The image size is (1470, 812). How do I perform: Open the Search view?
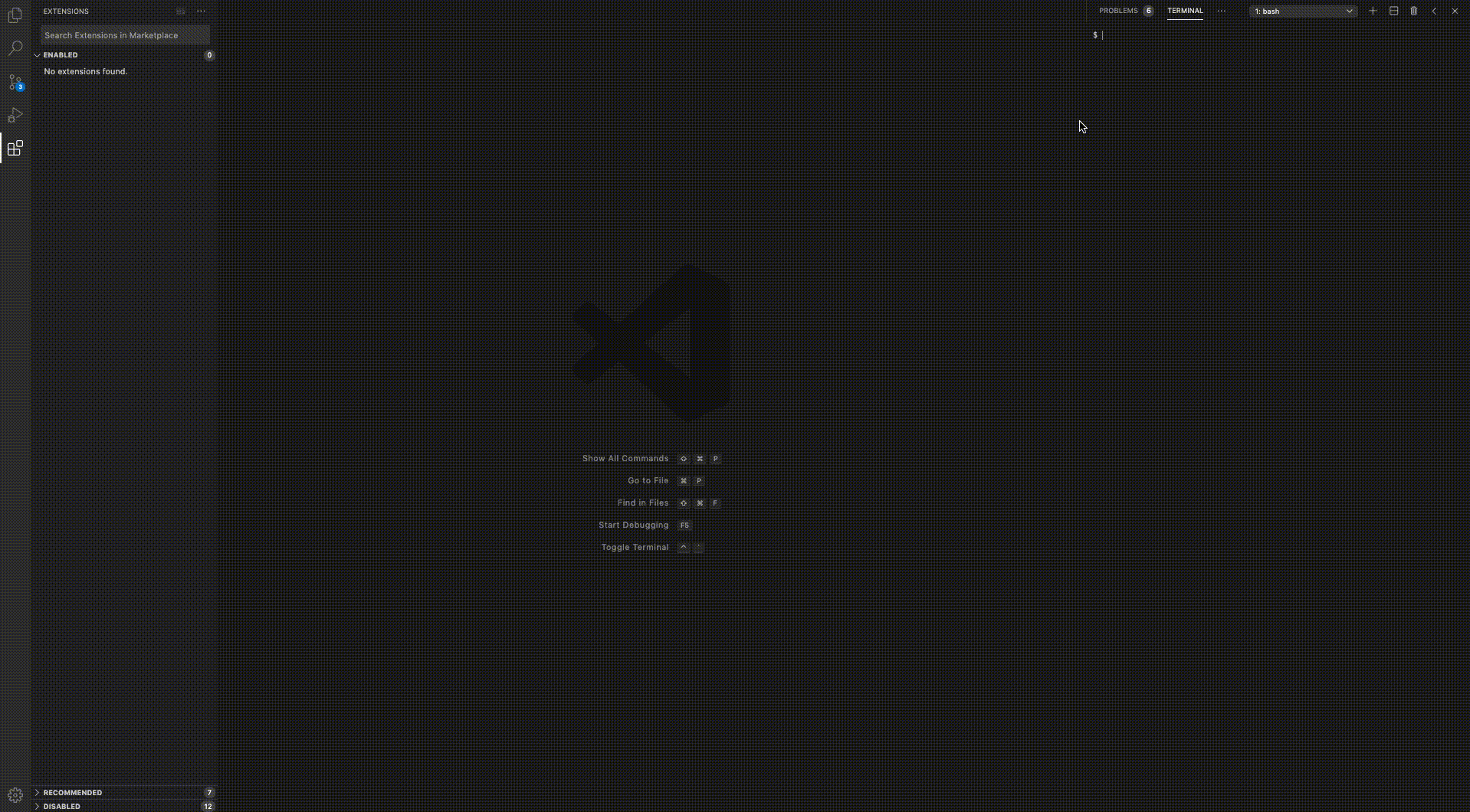[15, 48]
